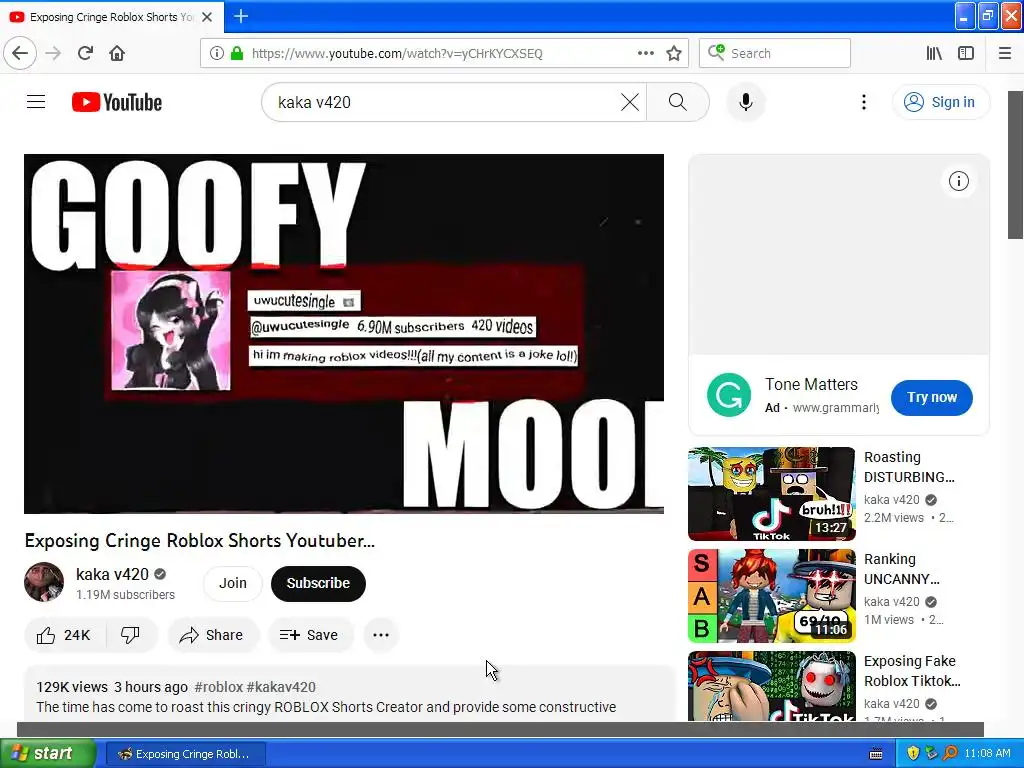Focus the Firefox Search box
The height and width of the screenshot is (768, 1024).
pyautogui.click(x=775, y=53)
